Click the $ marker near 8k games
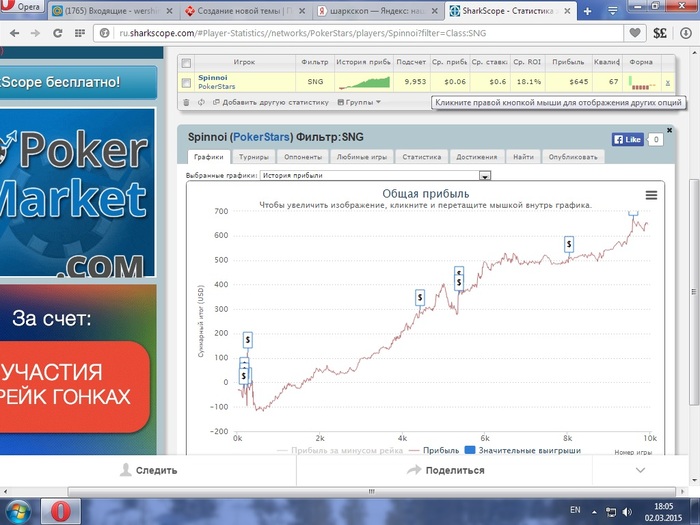Image resolution: width=700 pixels, height=525 pixels. pos(569,244)
